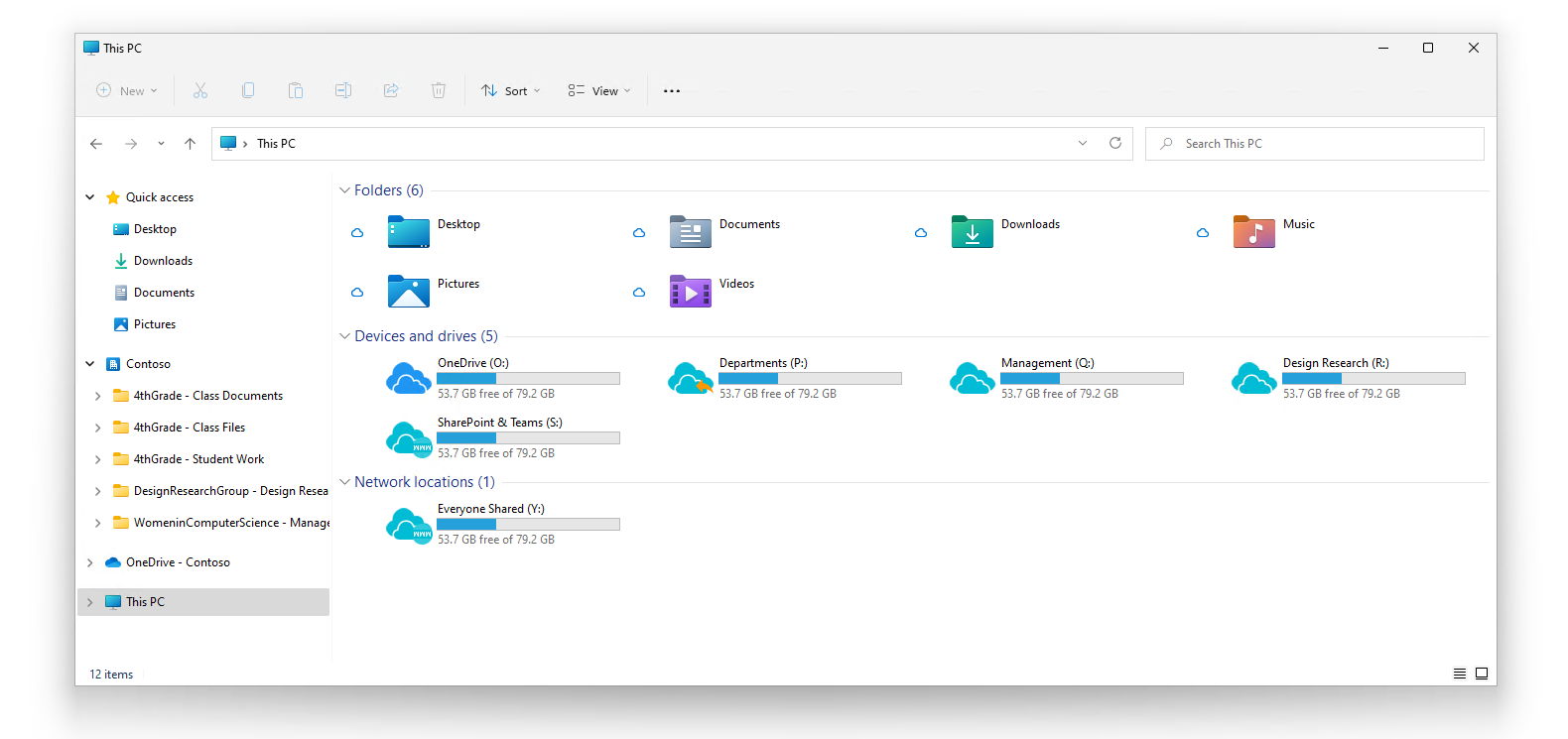Click the Paste clipboard icon

click(x=296, y=90)
